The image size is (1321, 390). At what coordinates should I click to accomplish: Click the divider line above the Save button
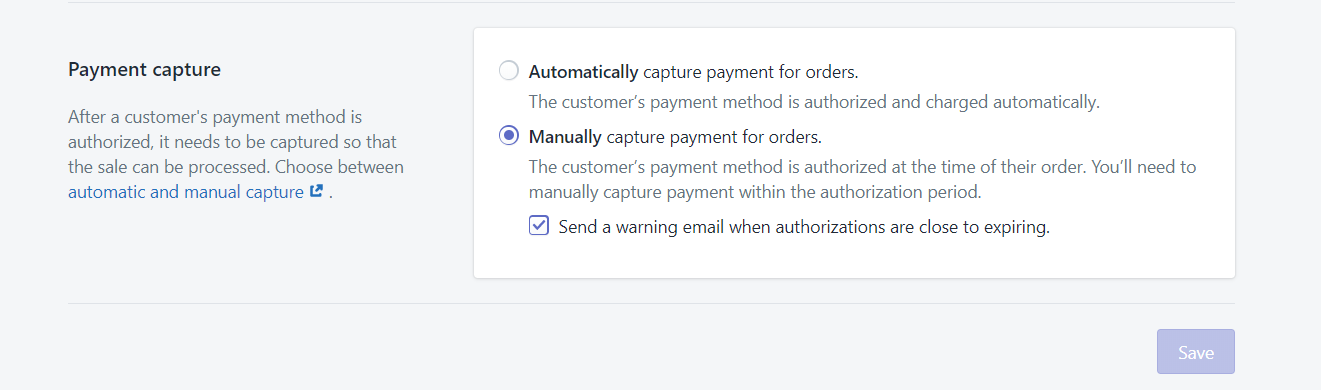pos(651,303)
